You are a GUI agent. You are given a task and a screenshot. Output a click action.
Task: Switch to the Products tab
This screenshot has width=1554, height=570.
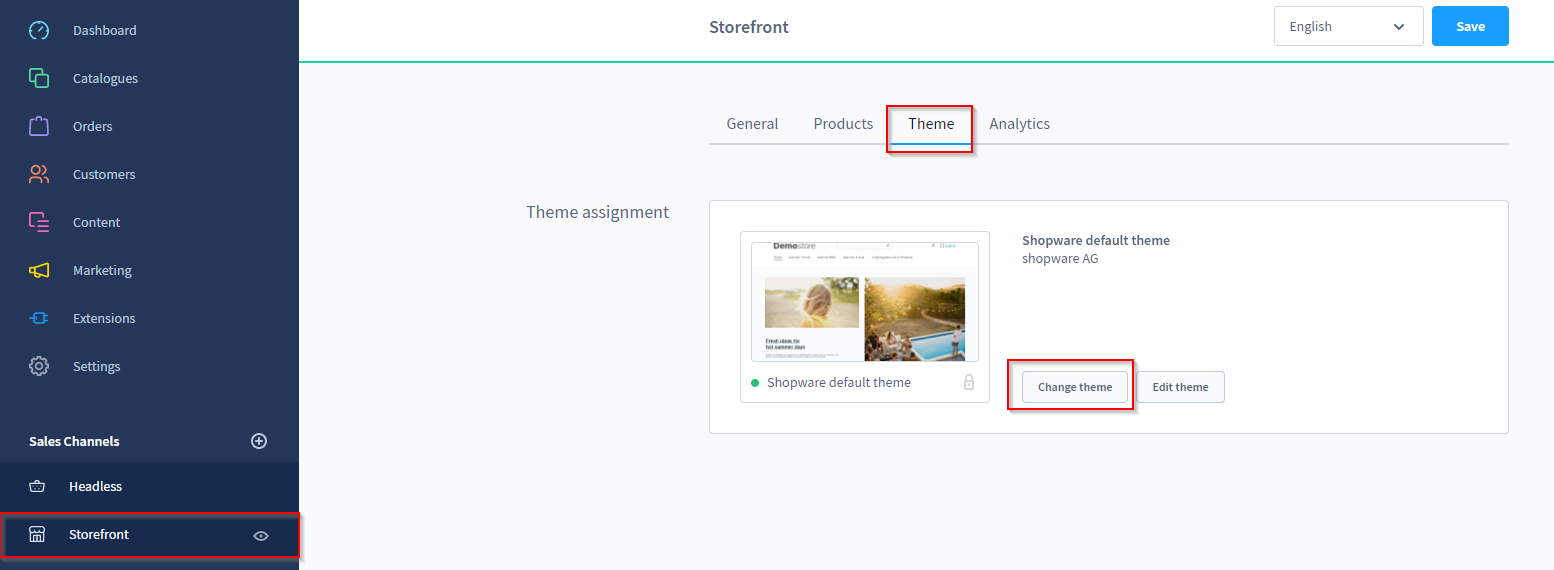(x=843, y=124)
